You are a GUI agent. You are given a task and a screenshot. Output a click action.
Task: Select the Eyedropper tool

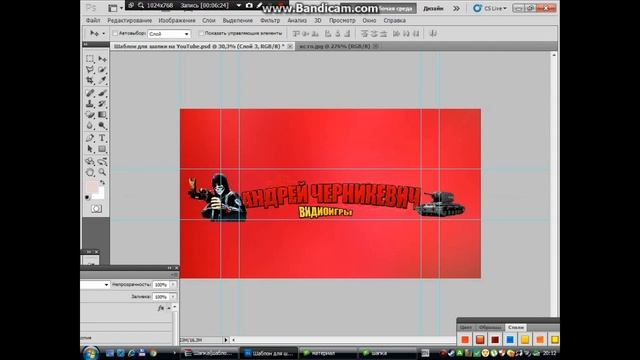(x=102, y=80)
